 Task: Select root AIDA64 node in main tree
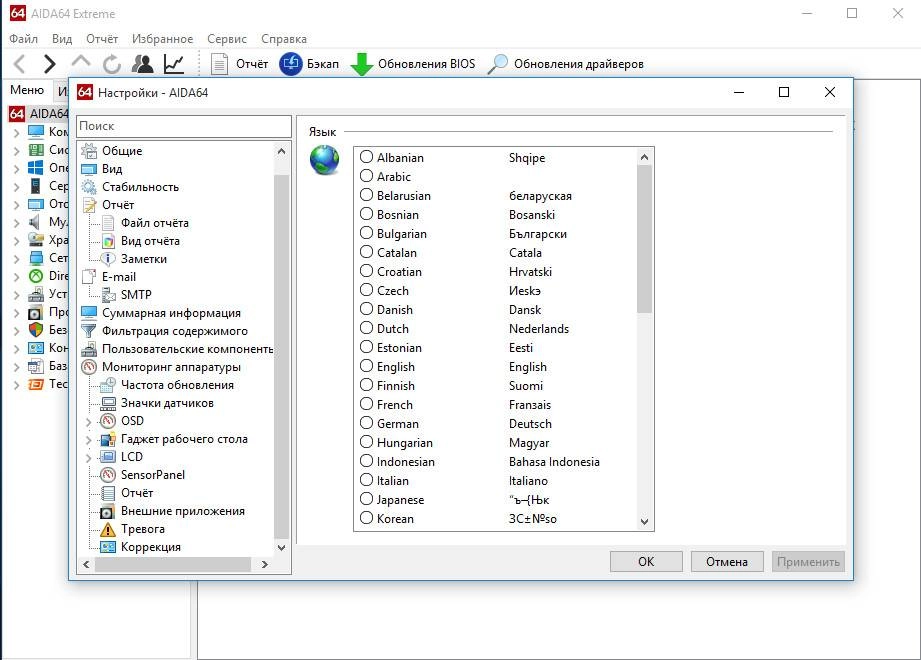[39, 113]
